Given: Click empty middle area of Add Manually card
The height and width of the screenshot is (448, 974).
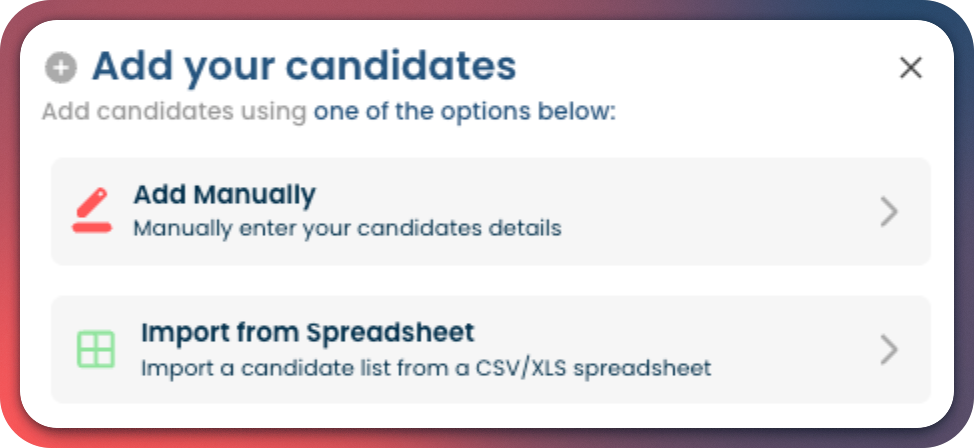Looking at the screenshot, I should coord(700,211).
